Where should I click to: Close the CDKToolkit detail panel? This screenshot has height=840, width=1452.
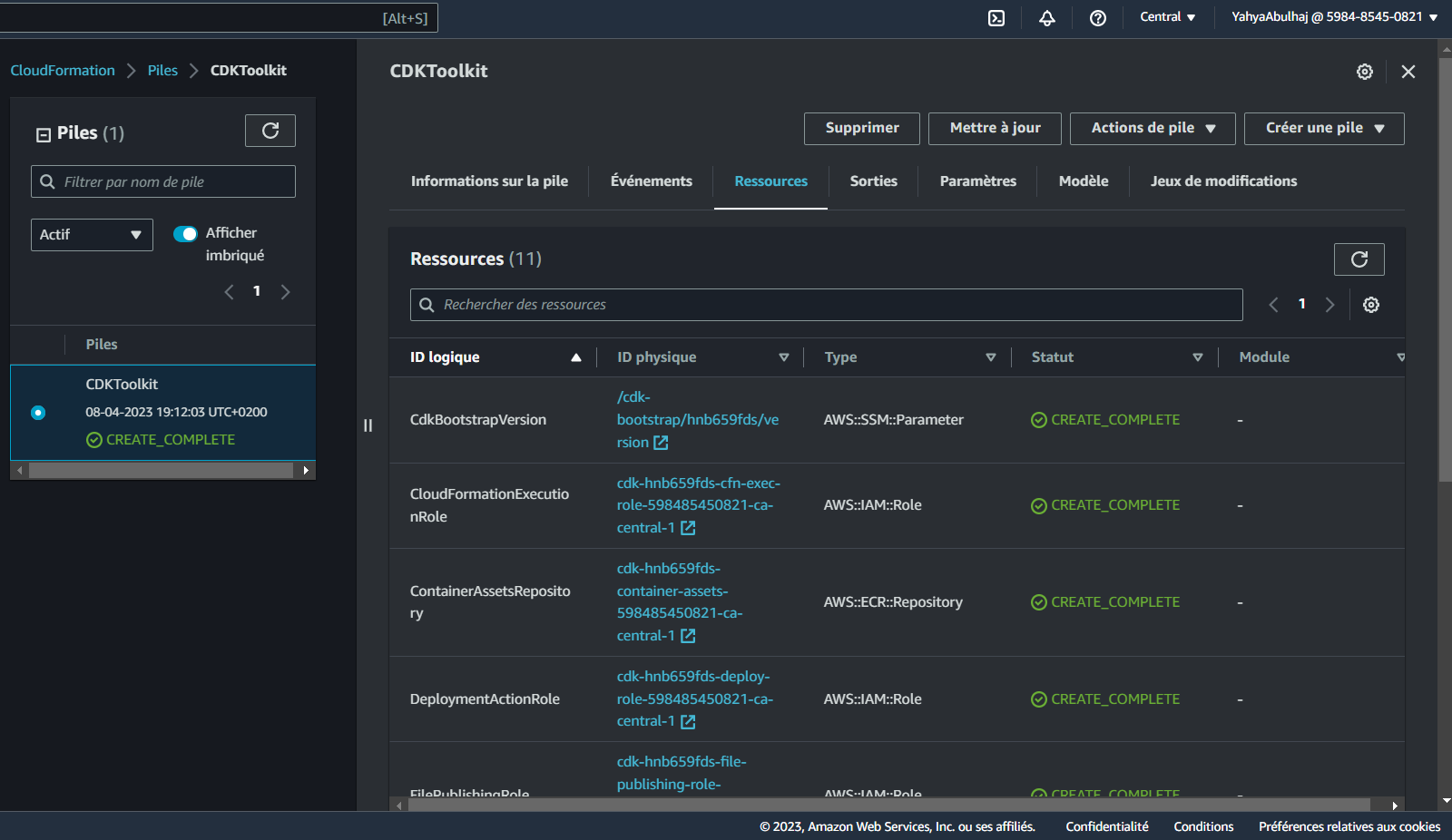point(1408,72)
